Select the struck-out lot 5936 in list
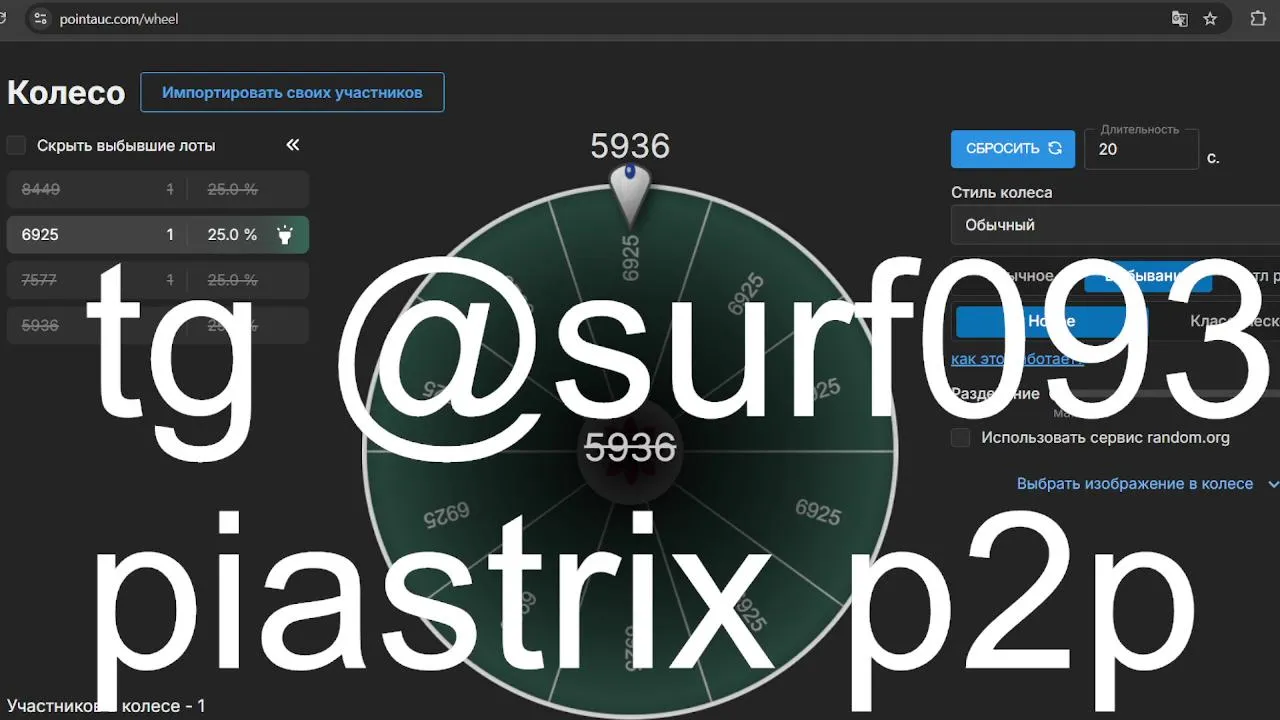Screen dimensions: 1280x720 (158, 325)
